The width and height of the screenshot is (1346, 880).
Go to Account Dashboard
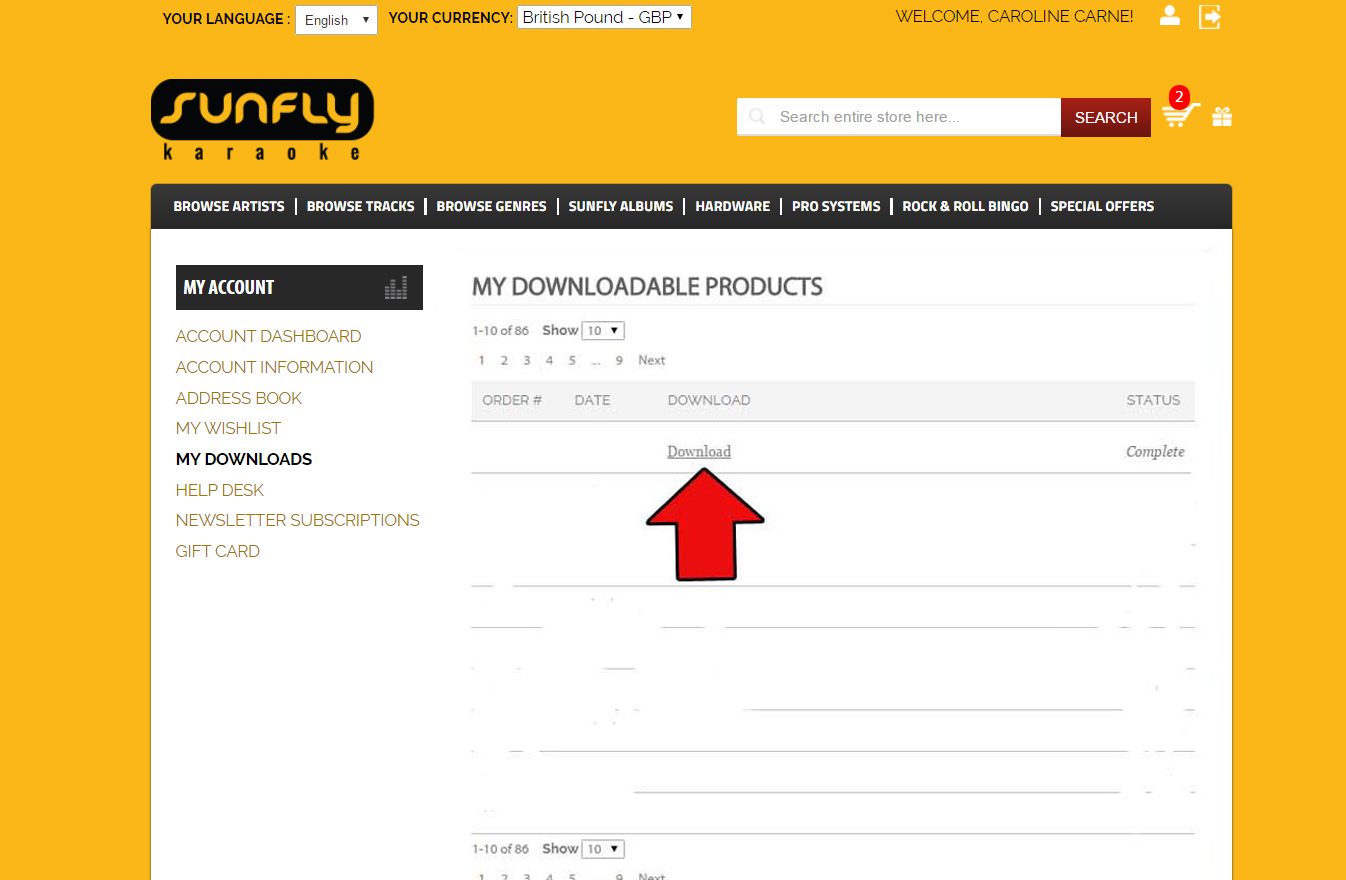(268, 336)
